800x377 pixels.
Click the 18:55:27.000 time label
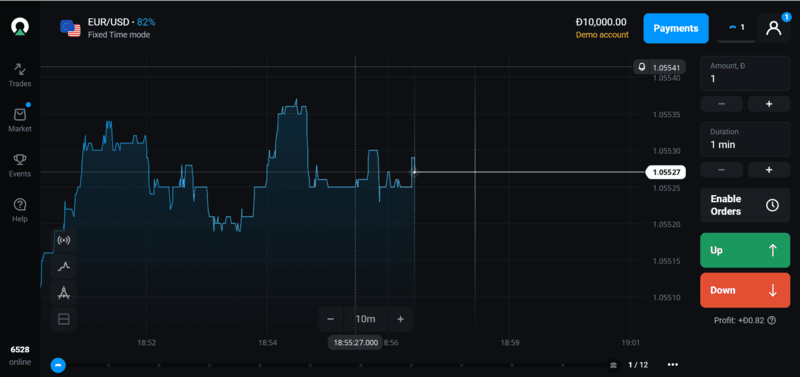356,342
